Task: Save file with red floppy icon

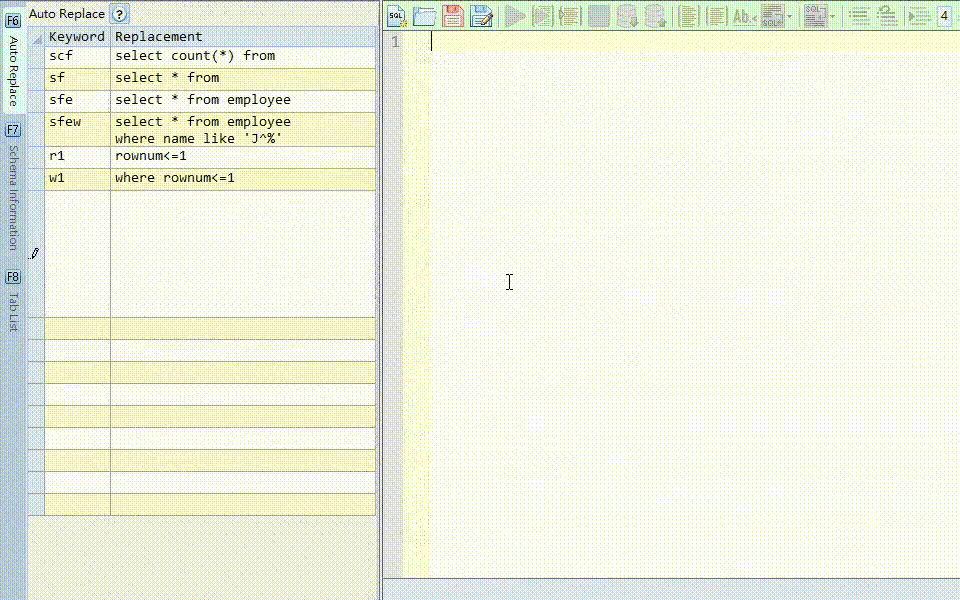Action: coord(452,16)
